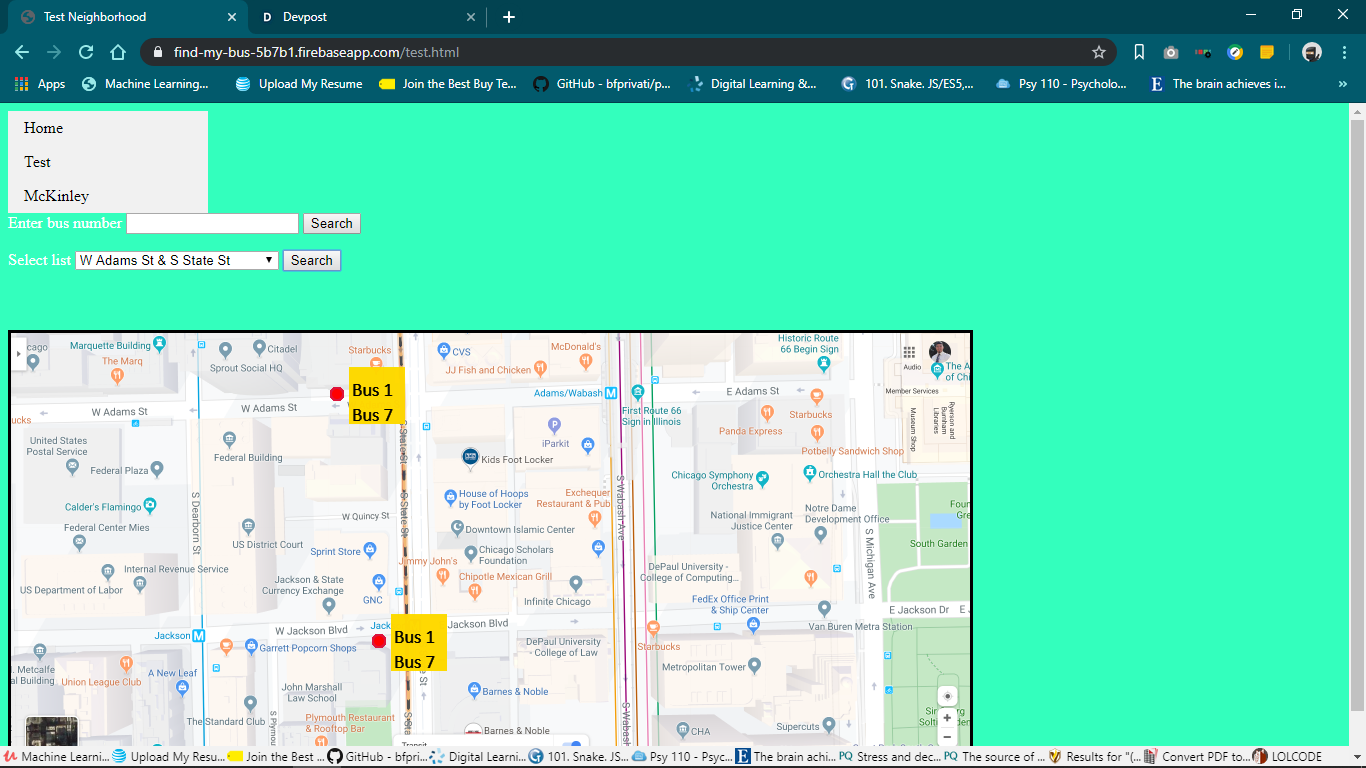Open a new browser tab
This screenshot has height=768, width=1366.
click(509, 17)
